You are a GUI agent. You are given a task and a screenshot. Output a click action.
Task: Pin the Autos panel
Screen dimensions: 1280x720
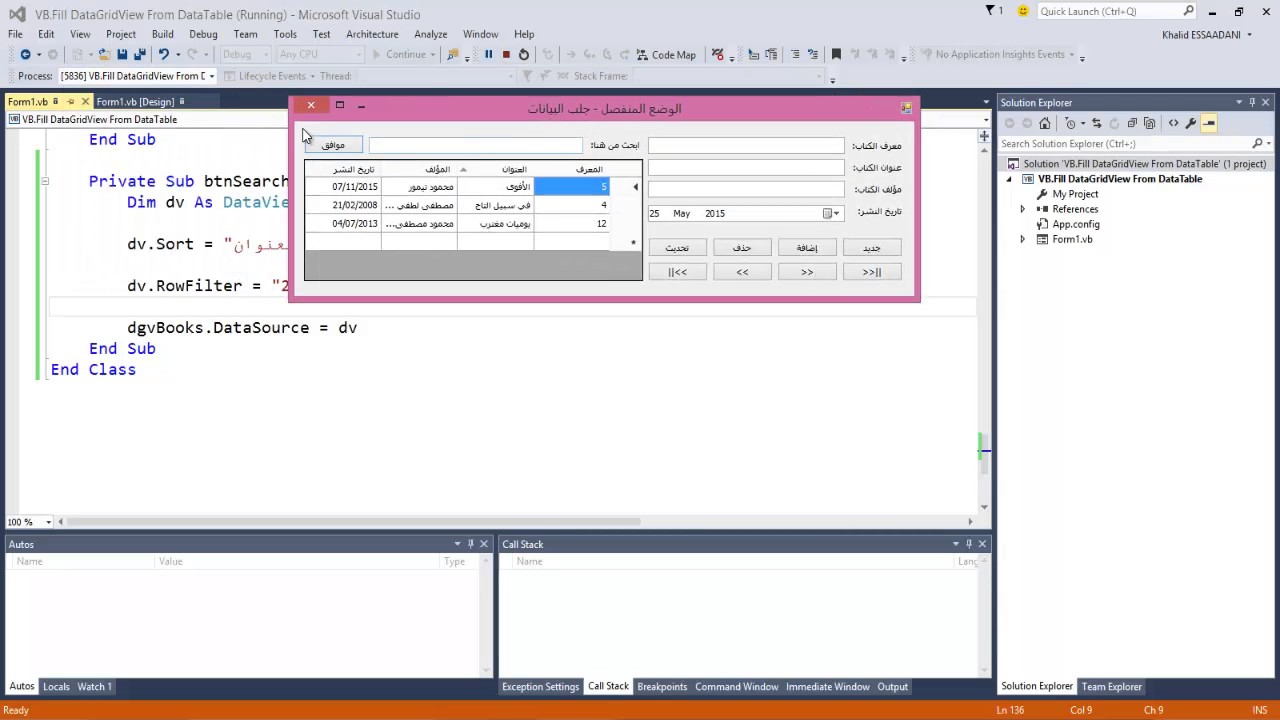coord(471,544)
